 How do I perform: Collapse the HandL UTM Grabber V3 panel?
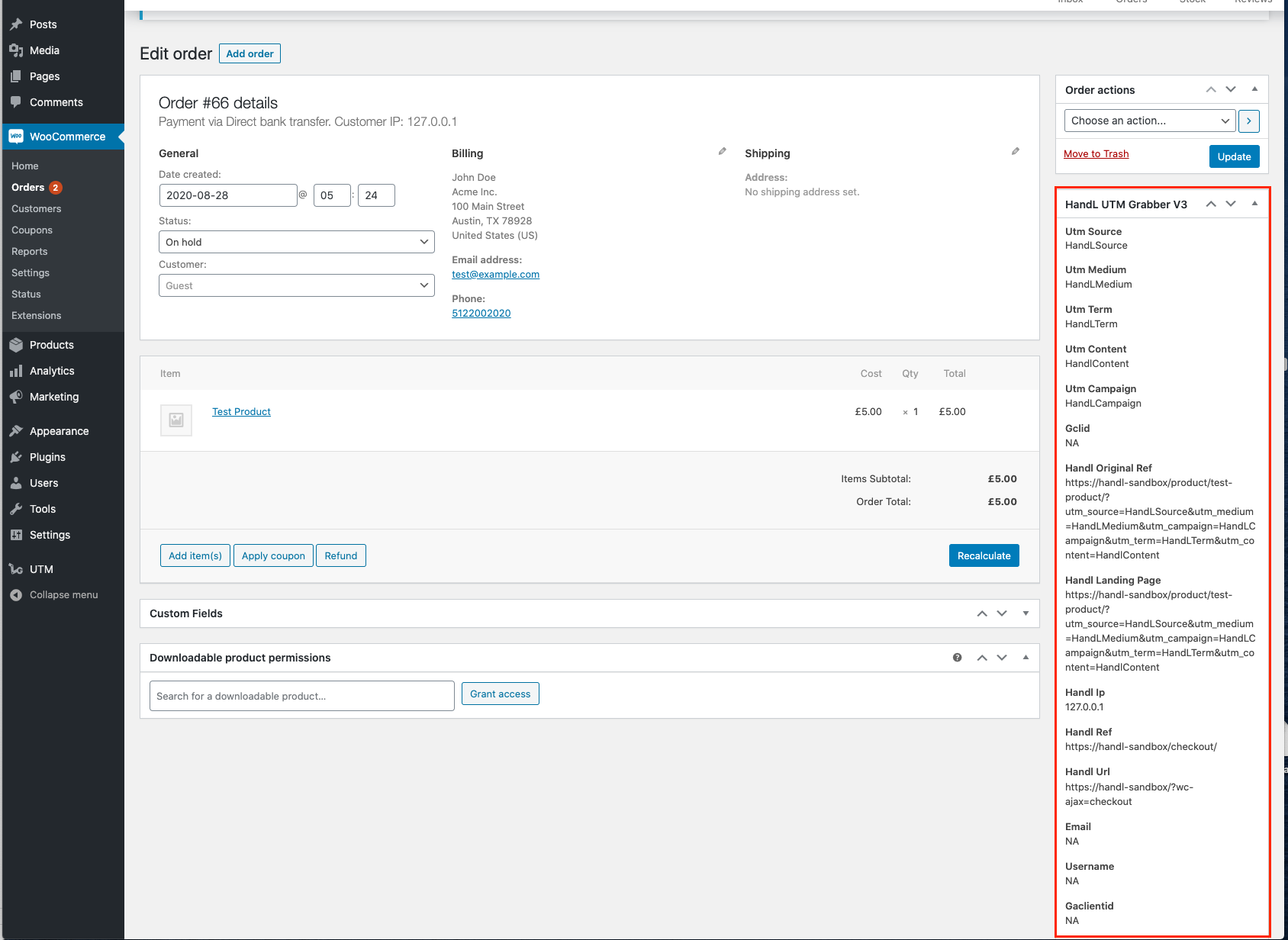tap(1254, 204)
